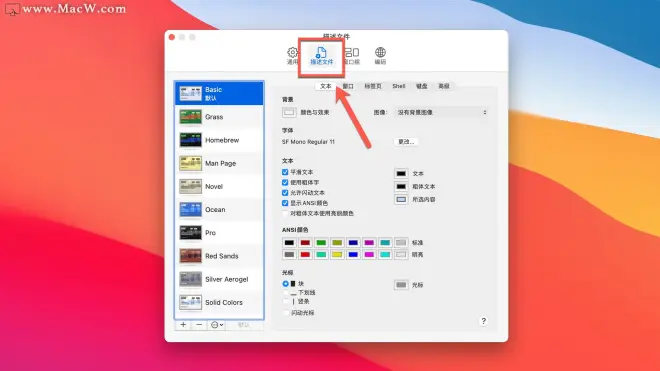The image size is (660, 371).
Task: Pick the standard teal cyan ANSI color well
Action: point(385,243)
